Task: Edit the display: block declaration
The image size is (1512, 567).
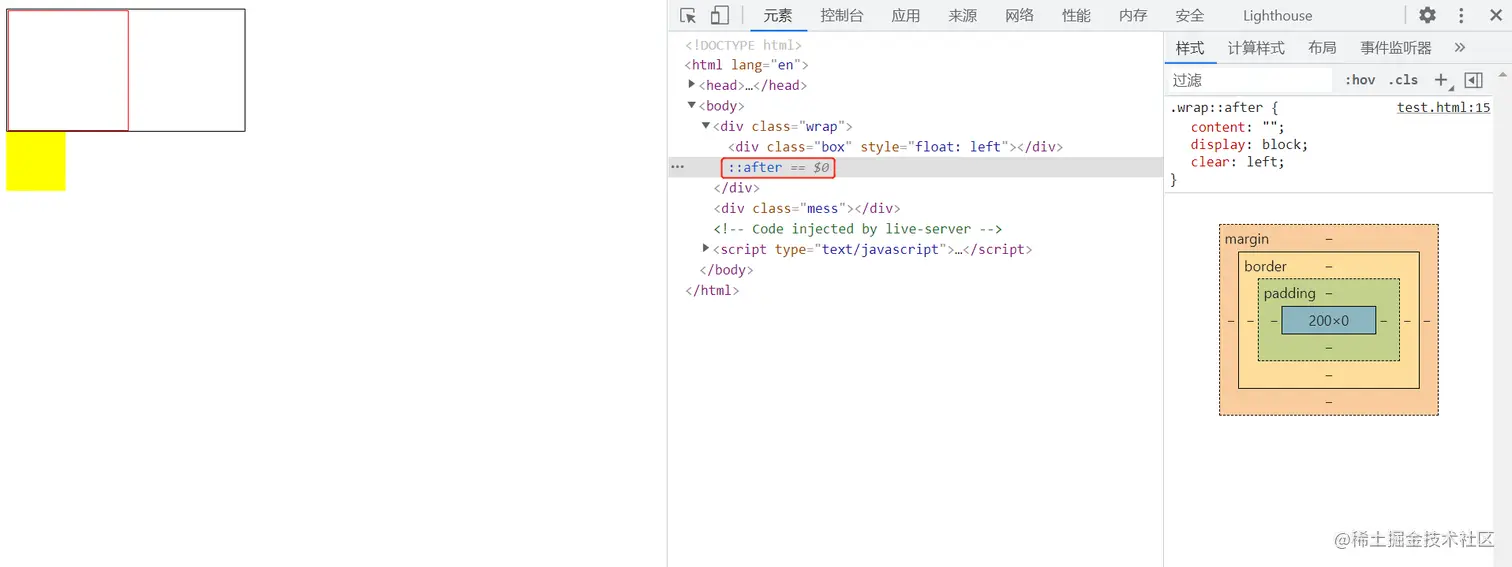Action: 1249,144
